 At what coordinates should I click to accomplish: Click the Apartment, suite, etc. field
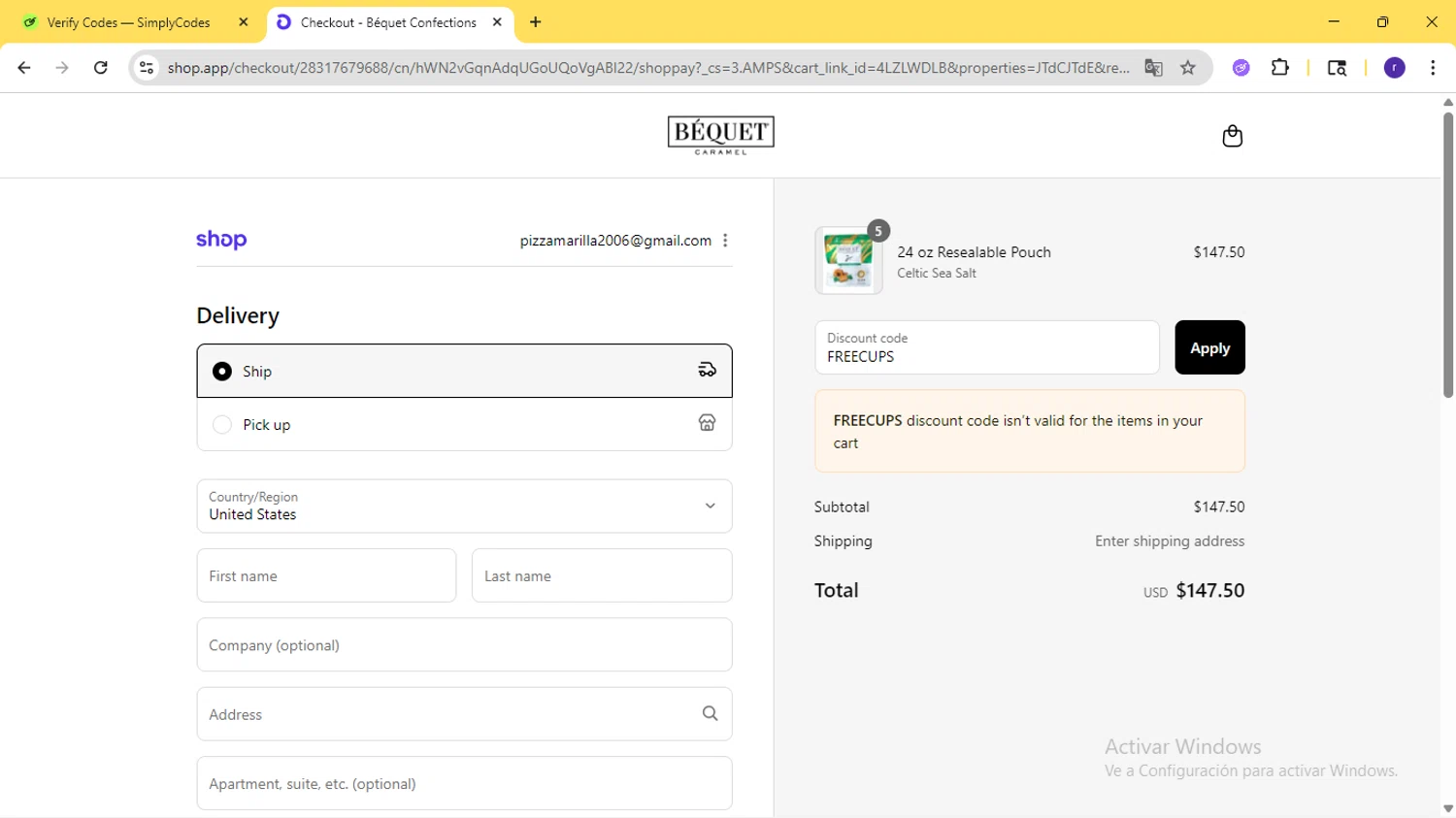(x=464, y=783)
